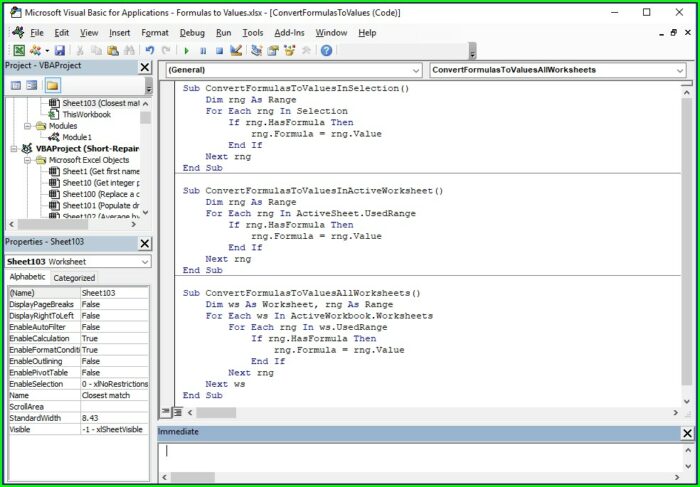Screen dimensions: 700x487
Task: Click Full Module View button at code bottom
Action: tap(177, 412)
